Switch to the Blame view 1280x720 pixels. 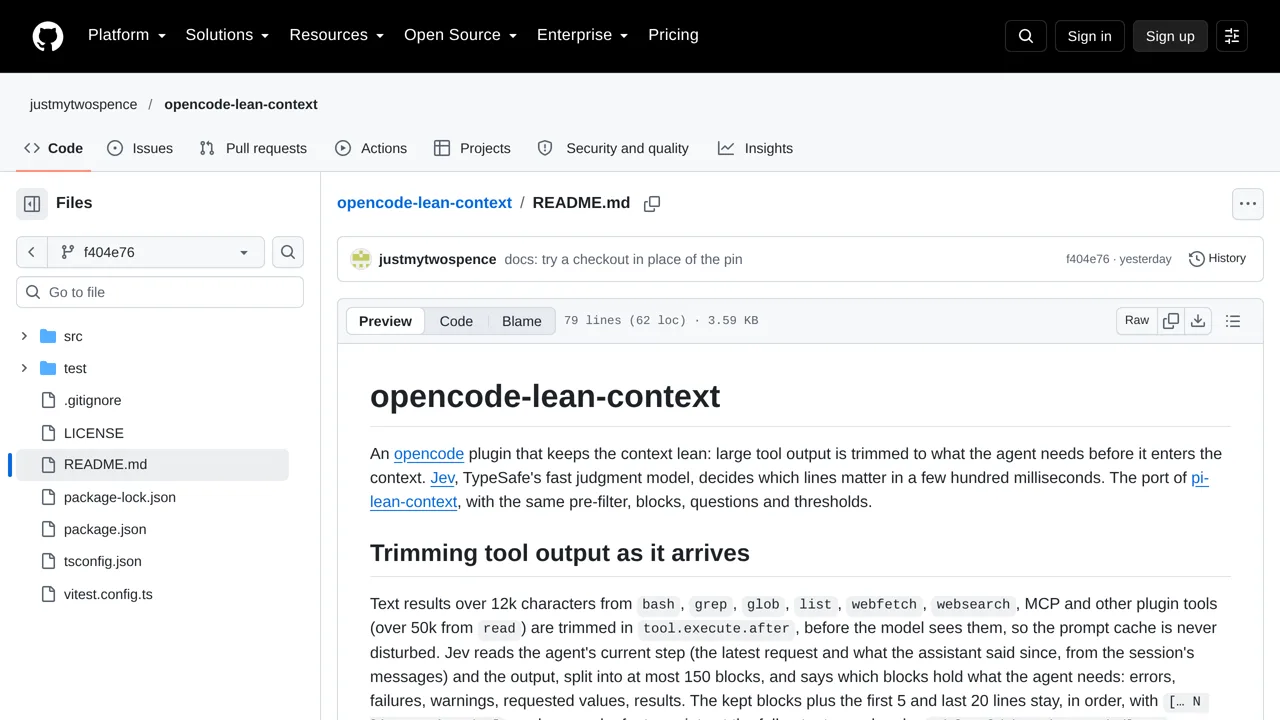pos(522,321)
